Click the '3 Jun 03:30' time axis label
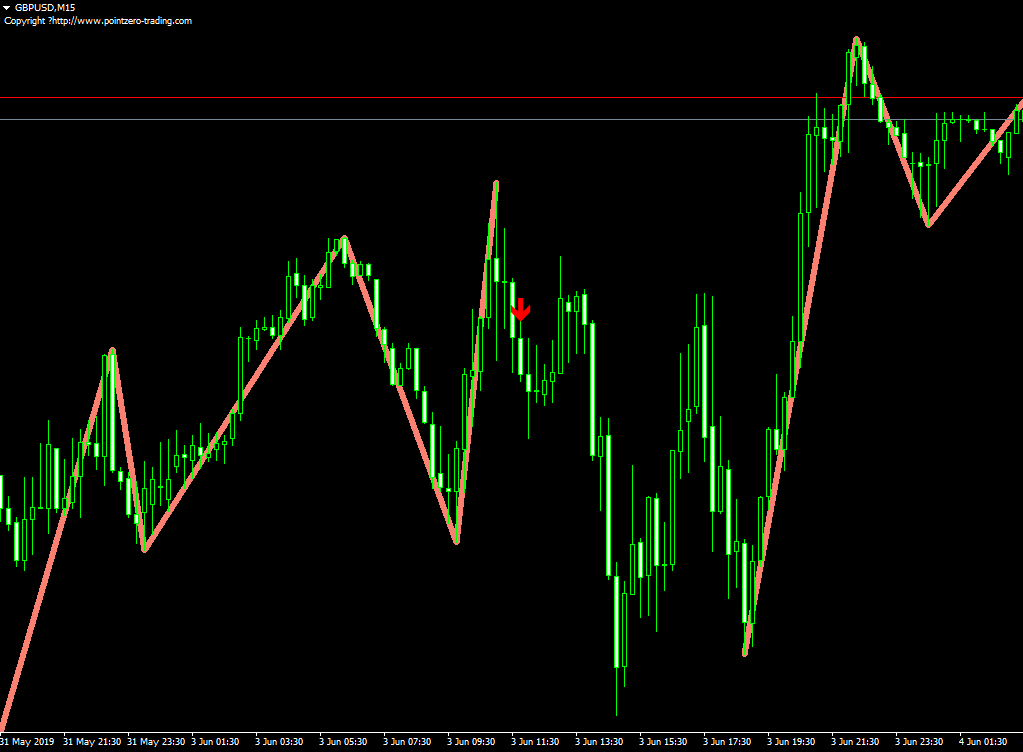 [x=279, y=742]
